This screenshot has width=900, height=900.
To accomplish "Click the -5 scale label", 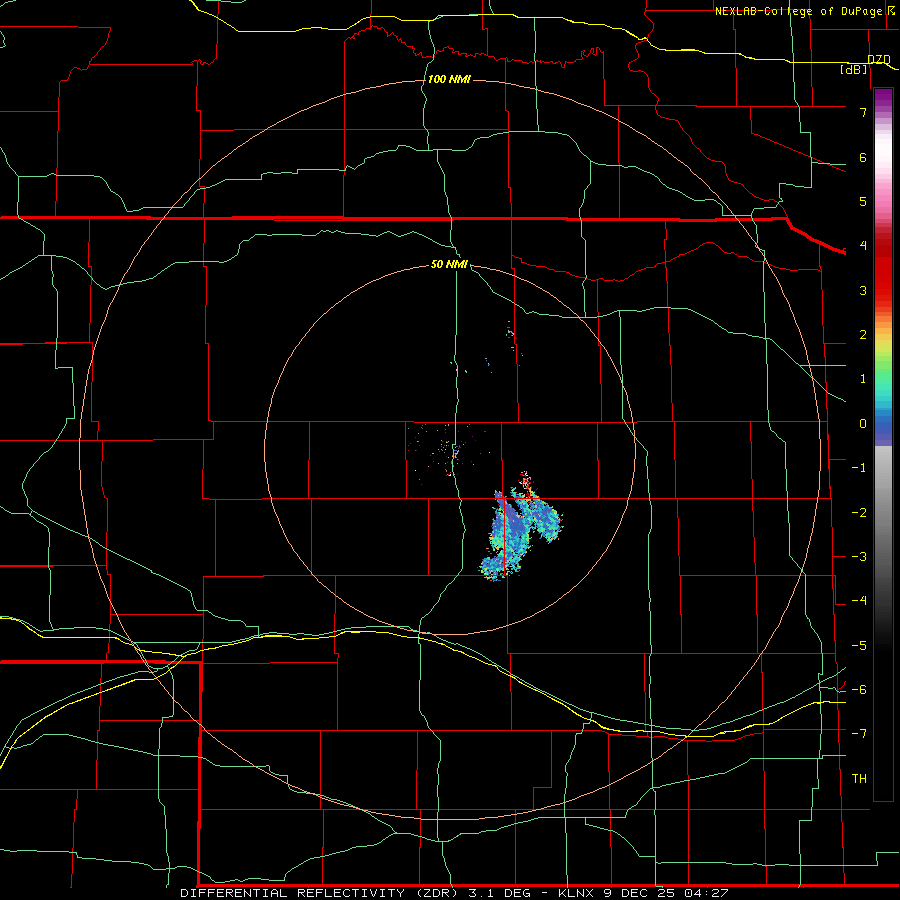I will click(x=859, y=646).
